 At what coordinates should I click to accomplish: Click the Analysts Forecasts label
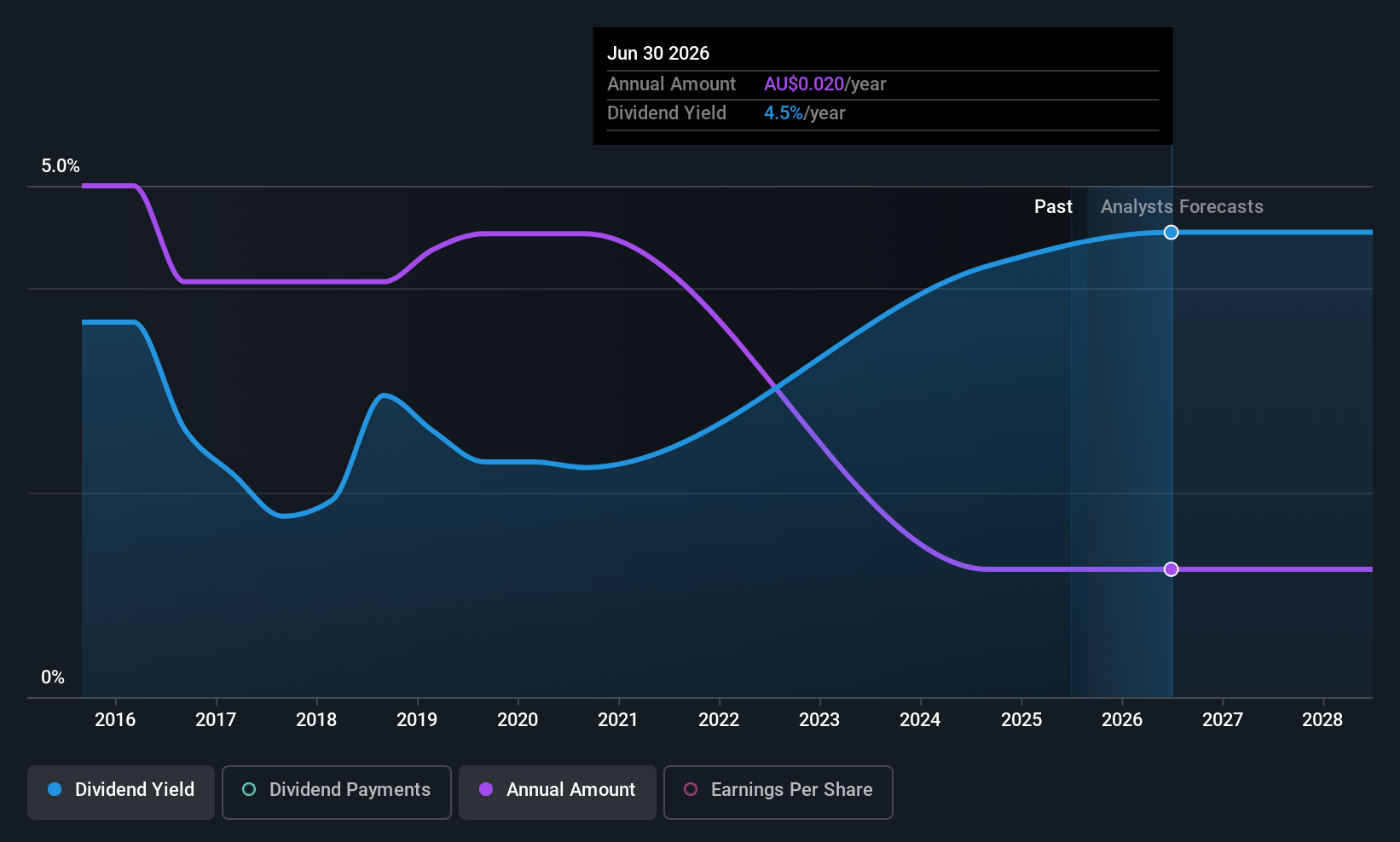point(1182,207)
